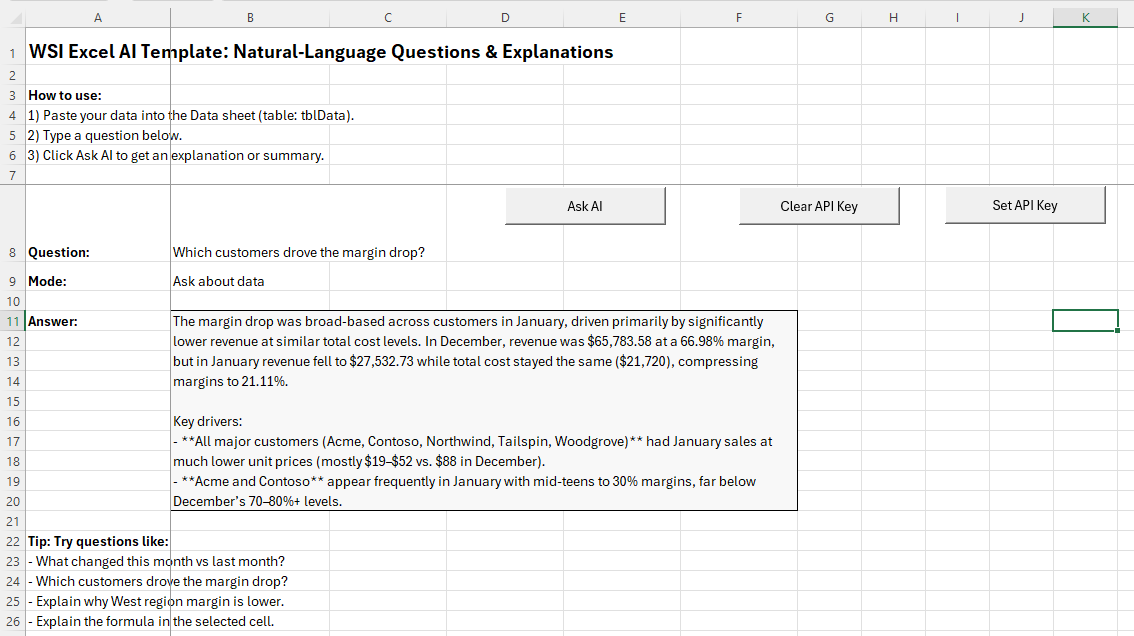Click column K header
The height and width of the screenshot is (636, 1134).
[1085, 17]
